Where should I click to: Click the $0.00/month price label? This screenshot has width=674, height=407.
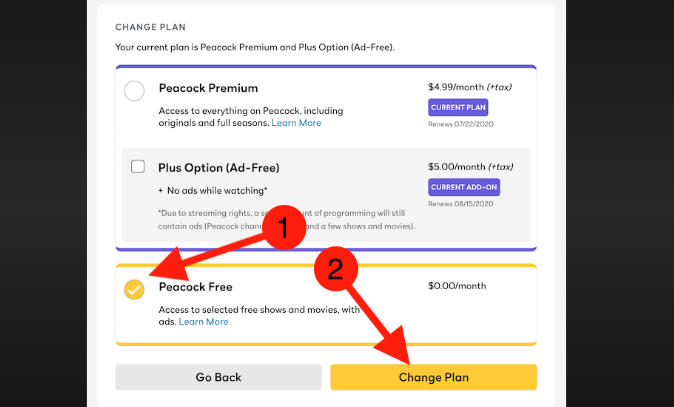pyautogui.click(x=457, y=286)
